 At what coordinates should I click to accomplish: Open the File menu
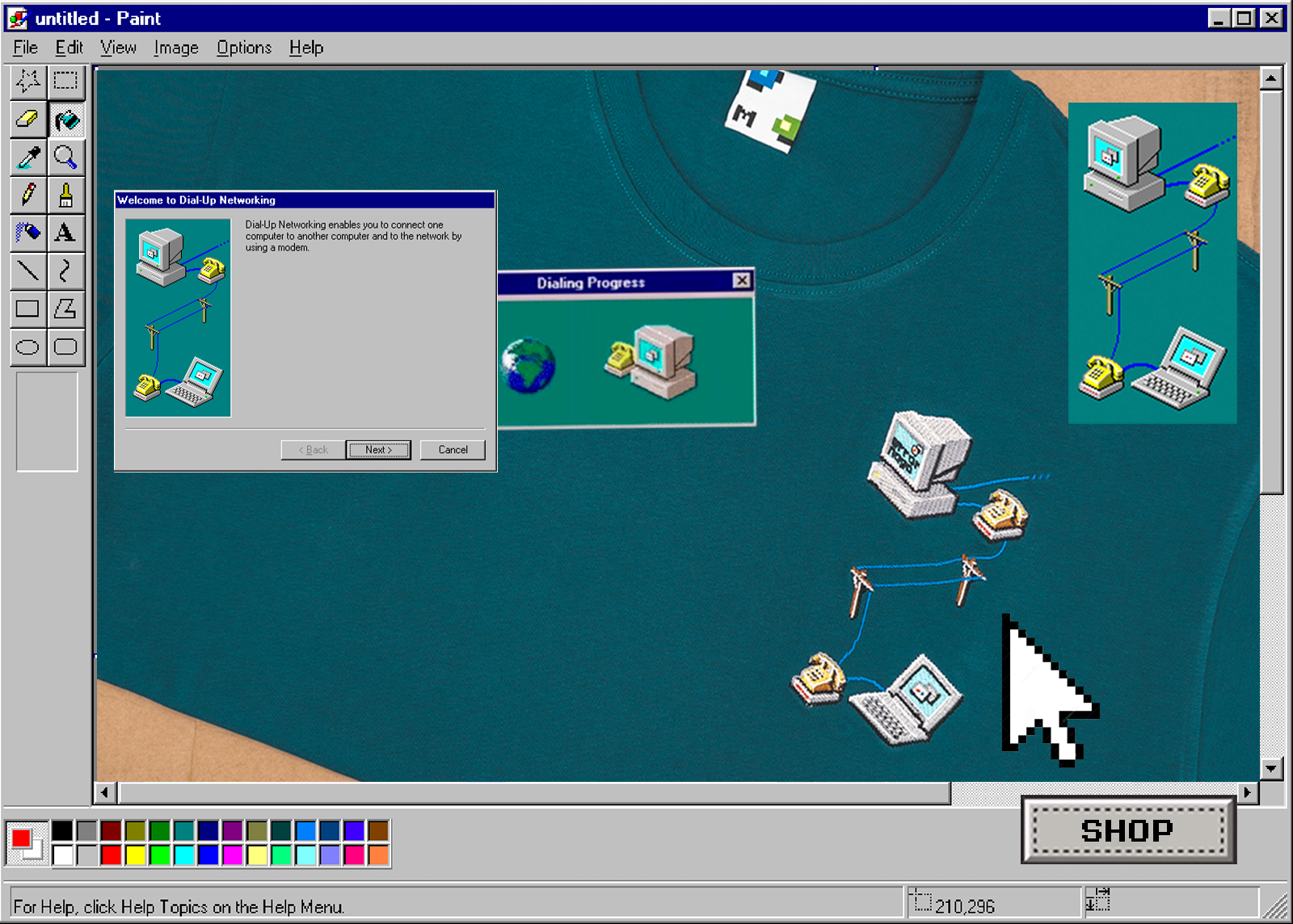[25, 48]
